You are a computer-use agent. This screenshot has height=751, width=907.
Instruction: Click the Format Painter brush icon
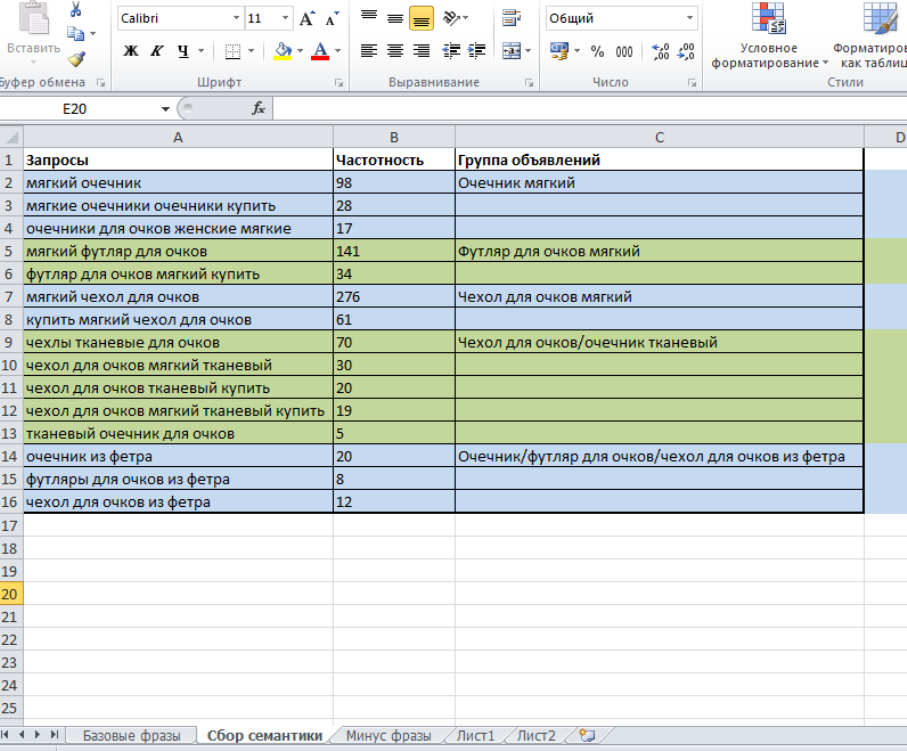(x=76, y=58)
